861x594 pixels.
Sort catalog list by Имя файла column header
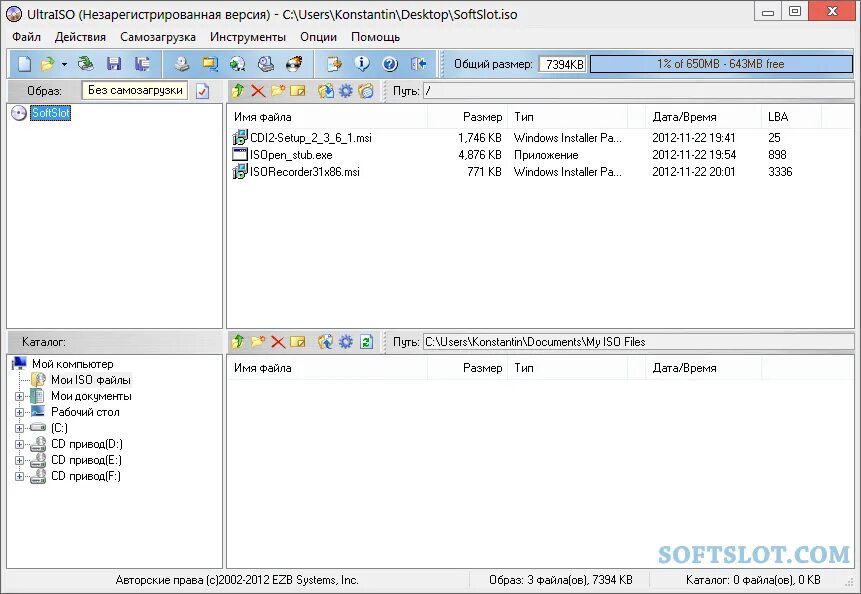[327, 368]
